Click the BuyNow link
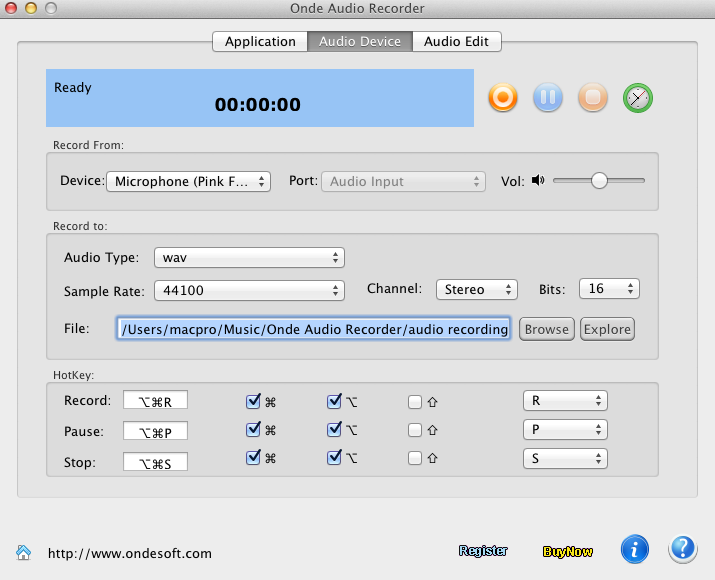 click(568, 551)
